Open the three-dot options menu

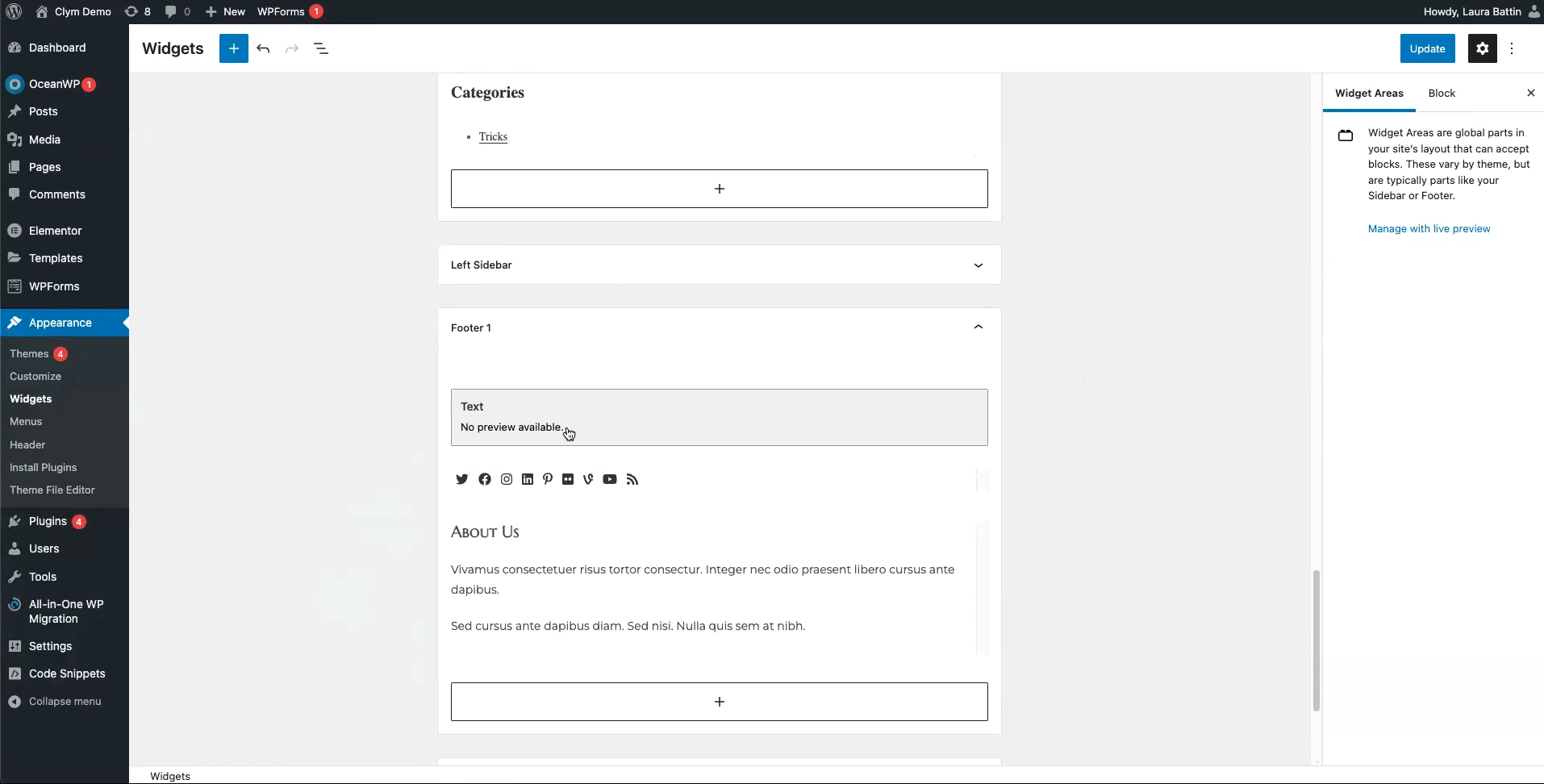pos(1512,48)
